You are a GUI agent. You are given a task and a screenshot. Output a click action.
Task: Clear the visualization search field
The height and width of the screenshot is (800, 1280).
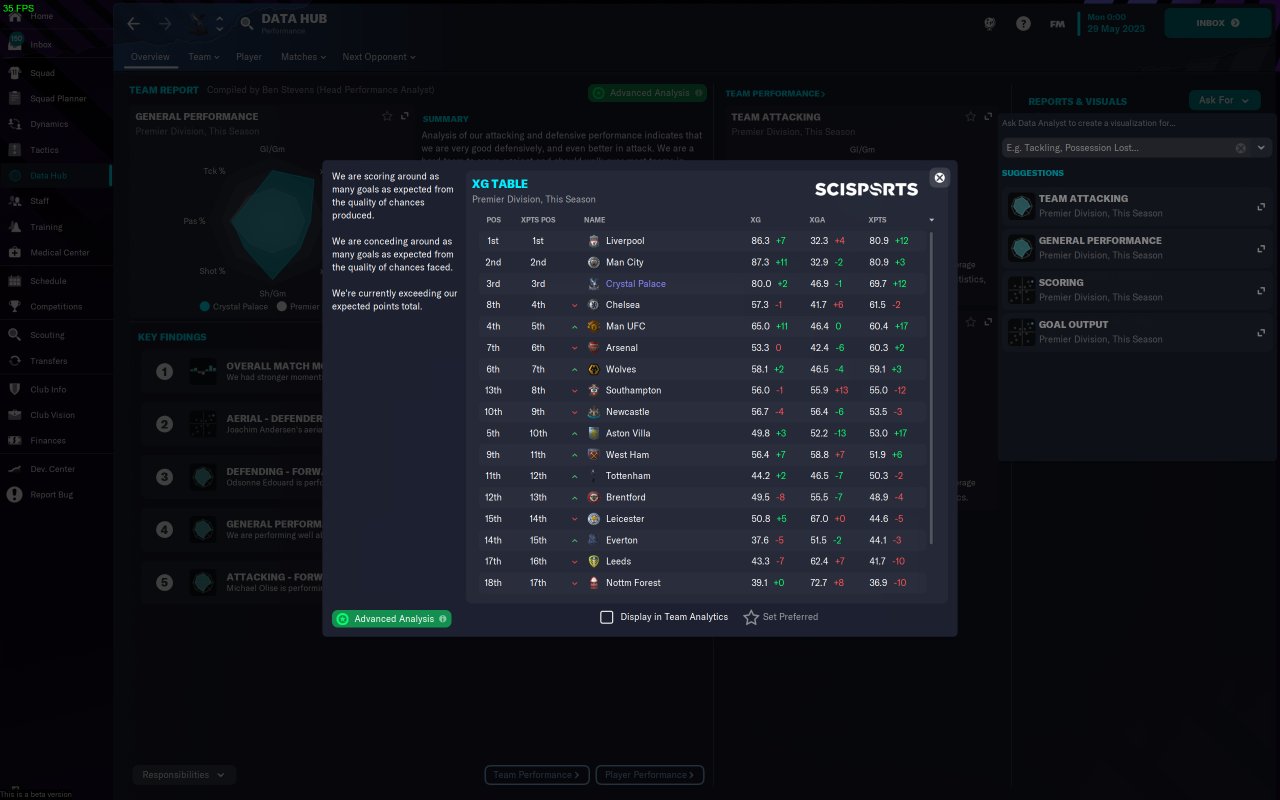click(1241, 148)
